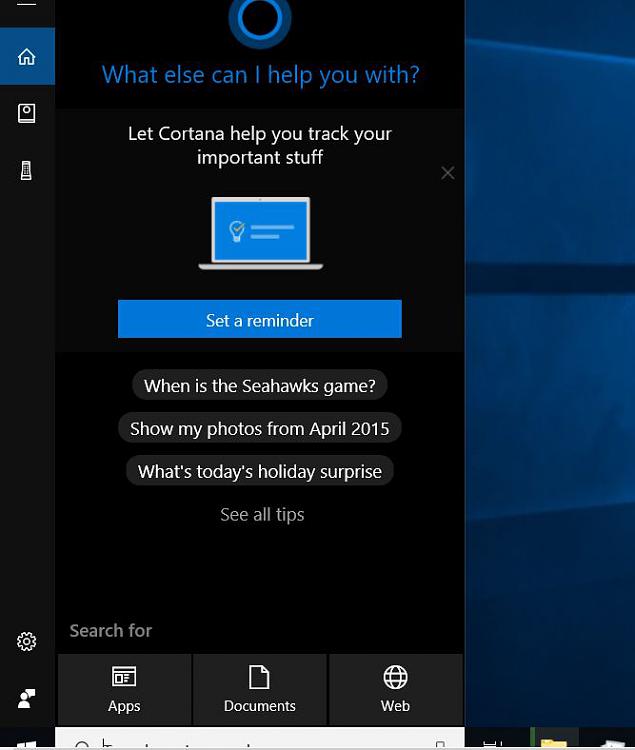Click 'Let Cortana help you track' text
The height and width of the screenshot is (750, 635).
click(260, 145)
